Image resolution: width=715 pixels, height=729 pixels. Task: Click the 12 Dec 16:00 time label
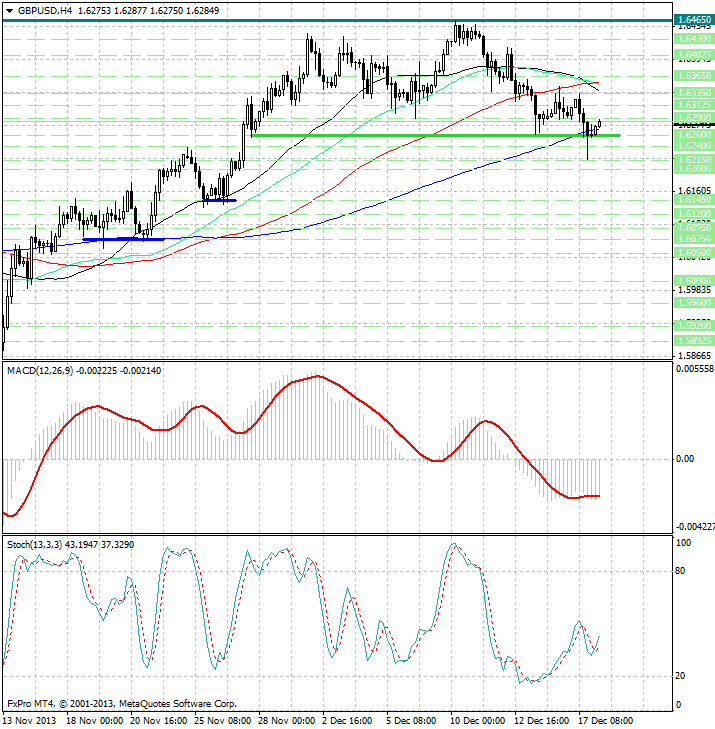[542, 721]
